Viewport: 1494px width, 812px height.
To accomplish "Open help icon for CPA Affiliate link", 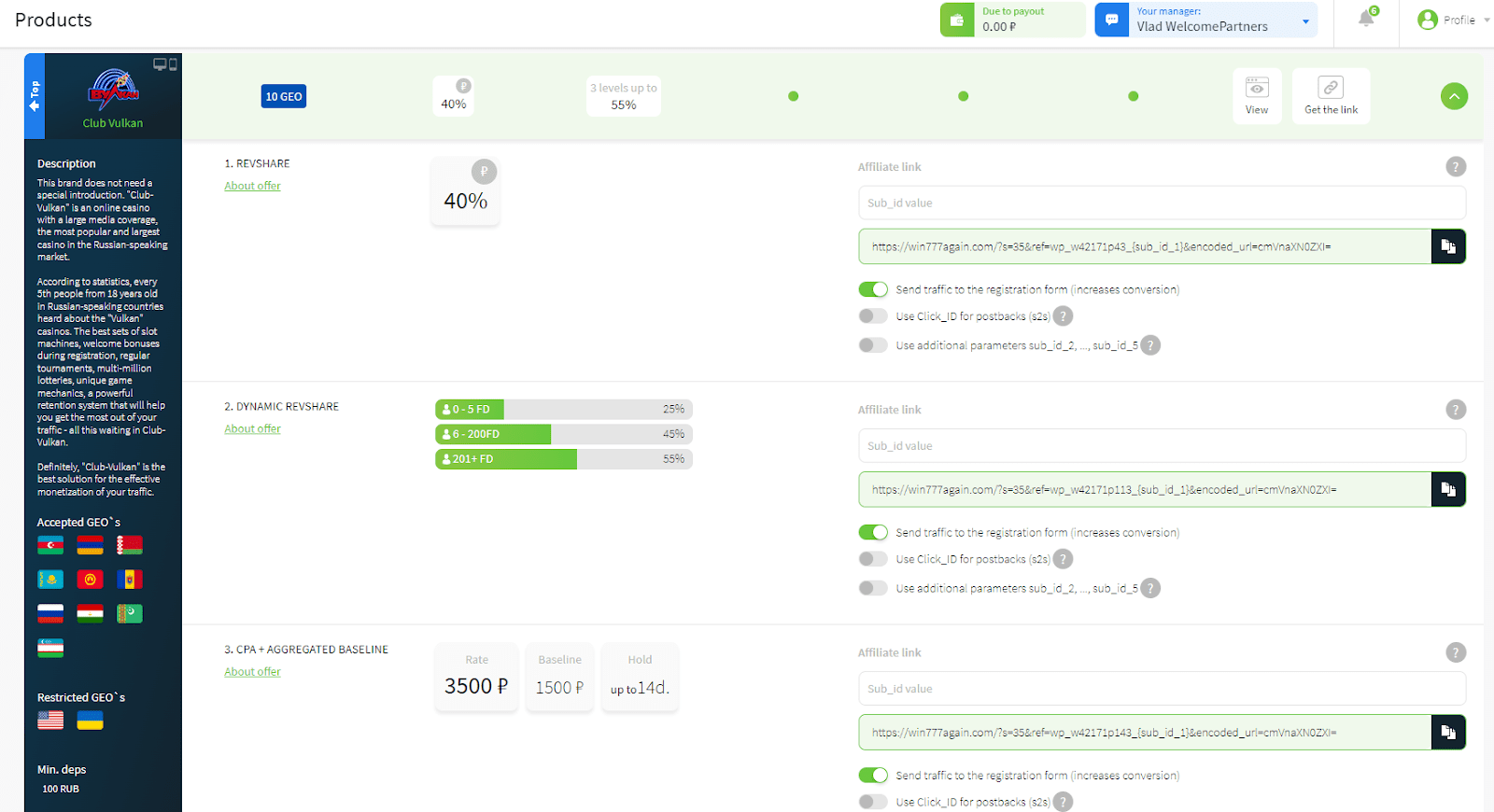I will point(1456,652).
